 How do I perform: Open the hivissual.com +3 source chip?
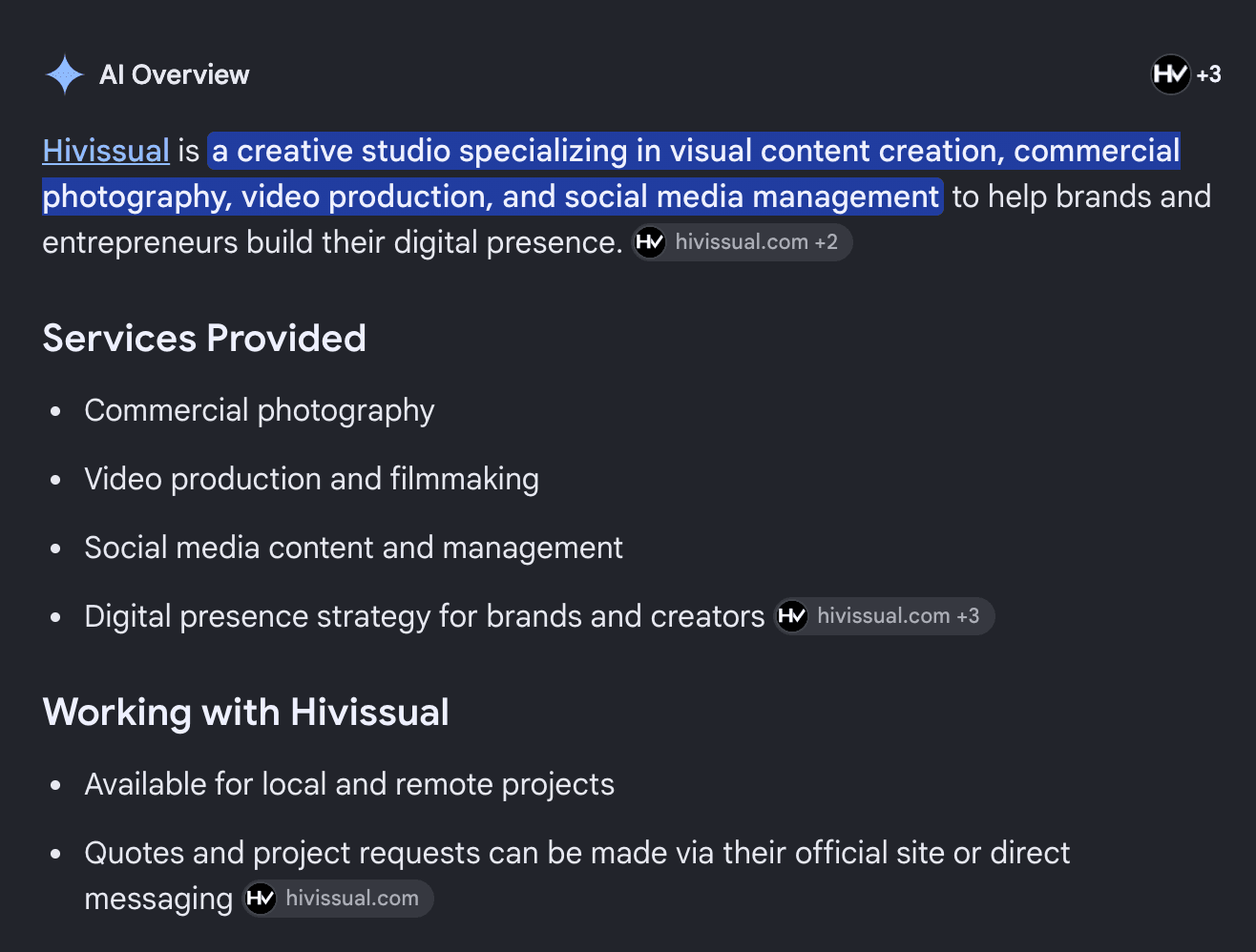pos(885,616)
